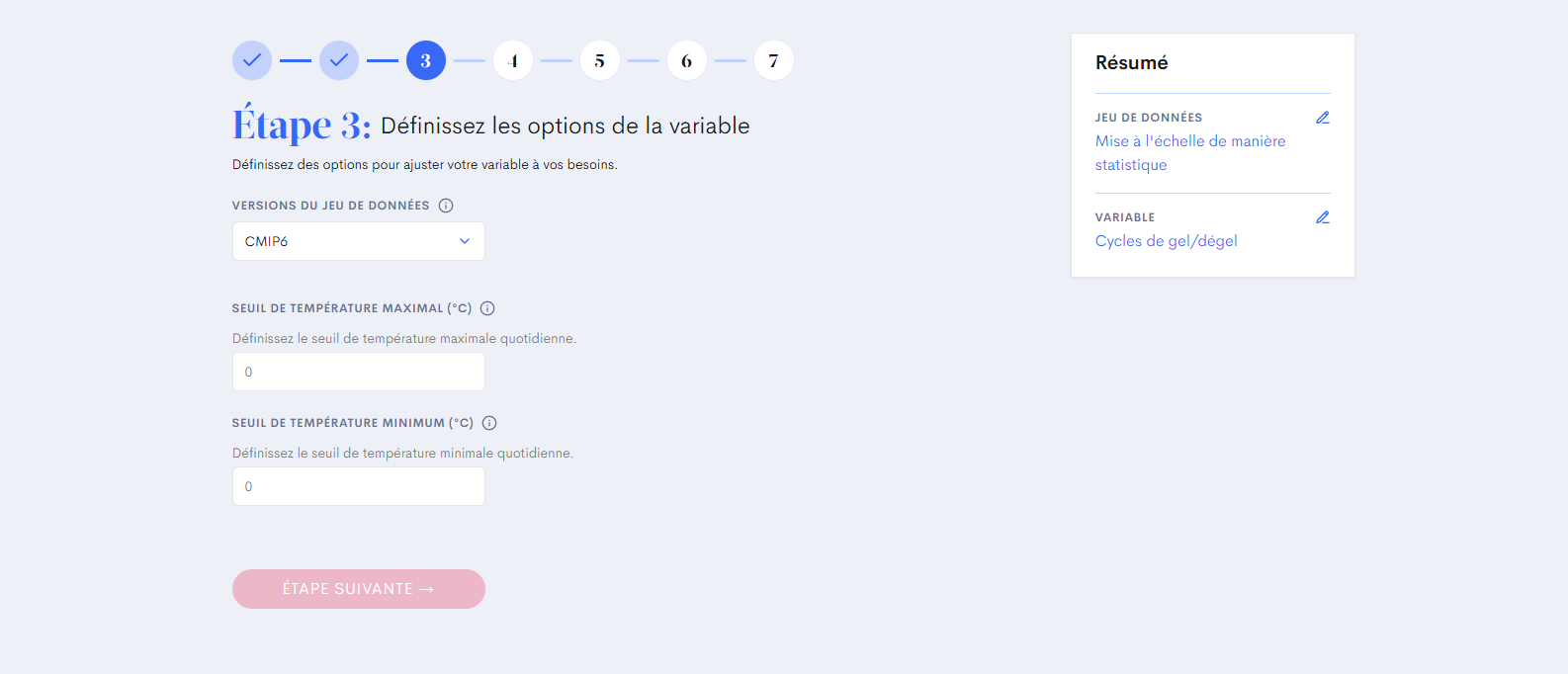This screenshot has height=674, width=1568.
Task: Edit the Jeu de données summary entry
Action: coord(1322,118)
